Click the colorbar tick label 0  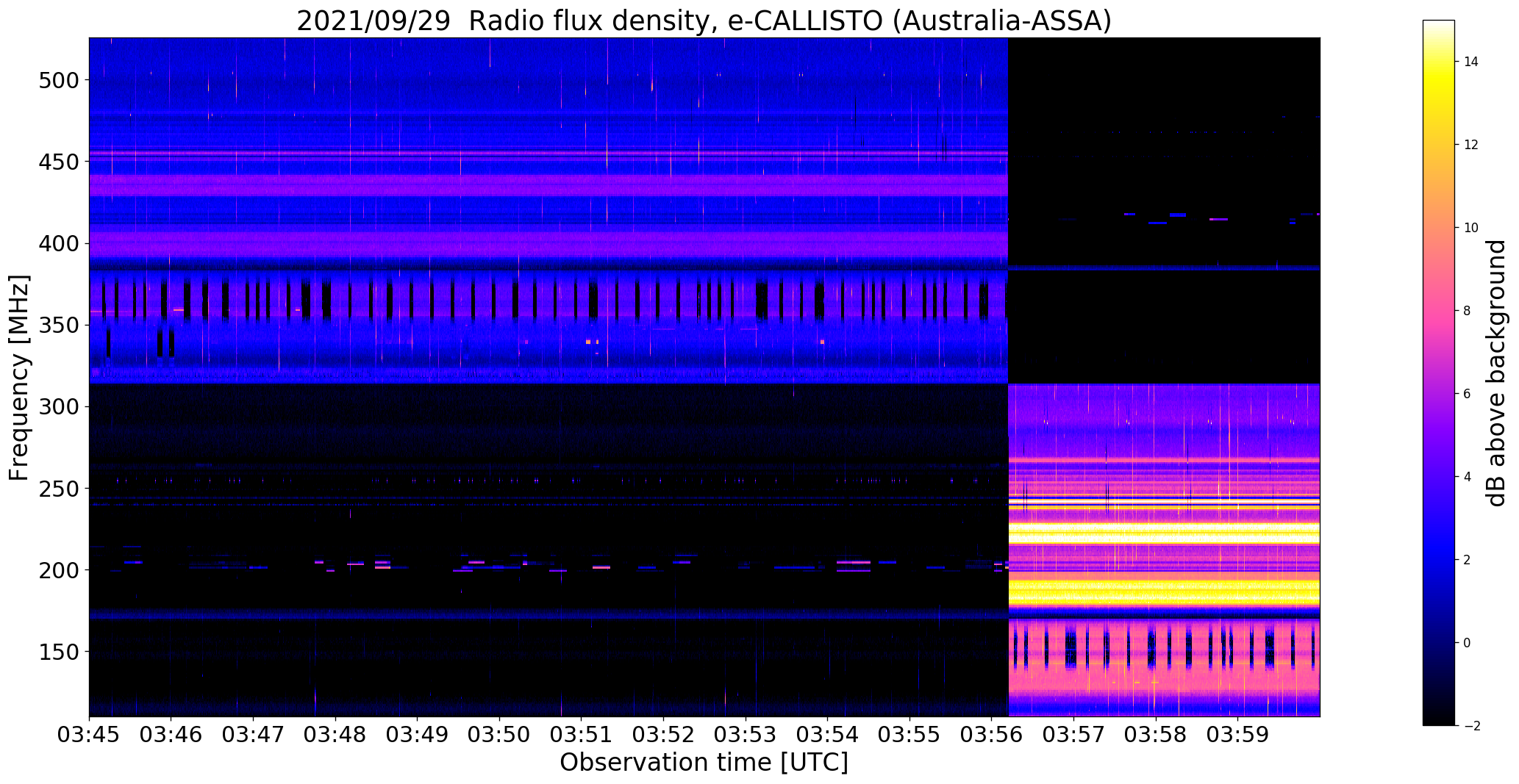pyautogui.click(x=1468, y=643)
